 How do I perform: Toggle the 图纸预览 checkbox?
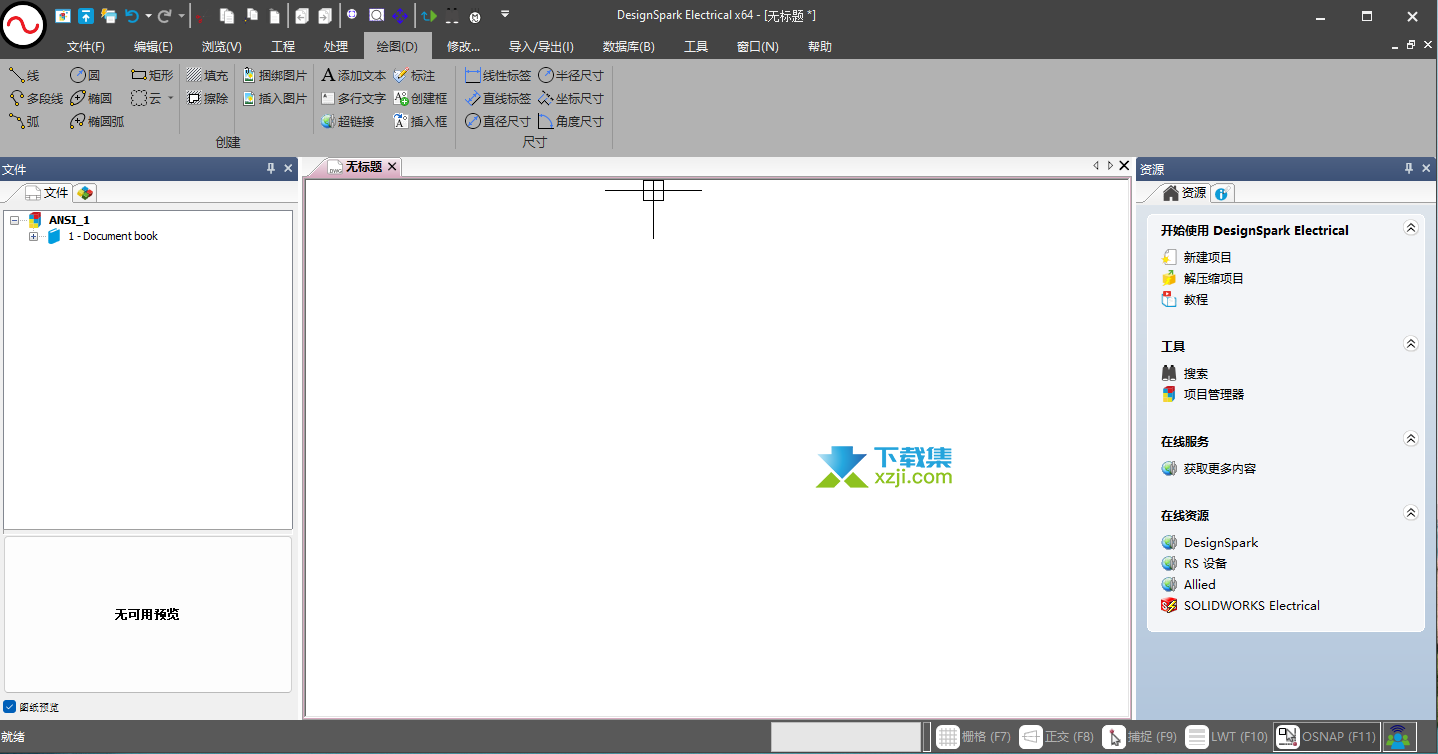(x=10, y=707)
